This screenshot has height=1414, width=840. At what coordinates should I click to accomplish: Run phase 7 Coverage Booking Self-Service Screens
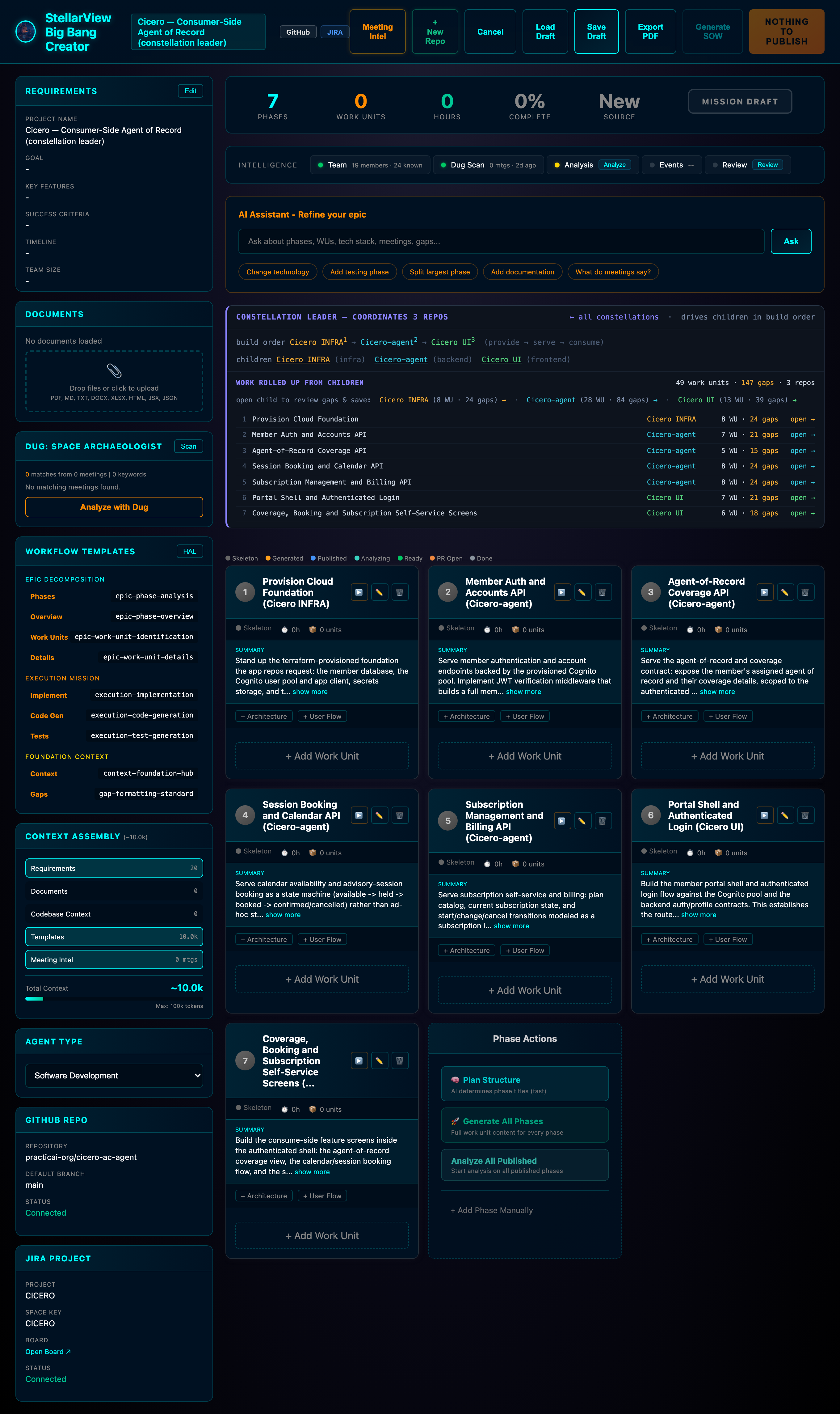(x=359, y=1060)
